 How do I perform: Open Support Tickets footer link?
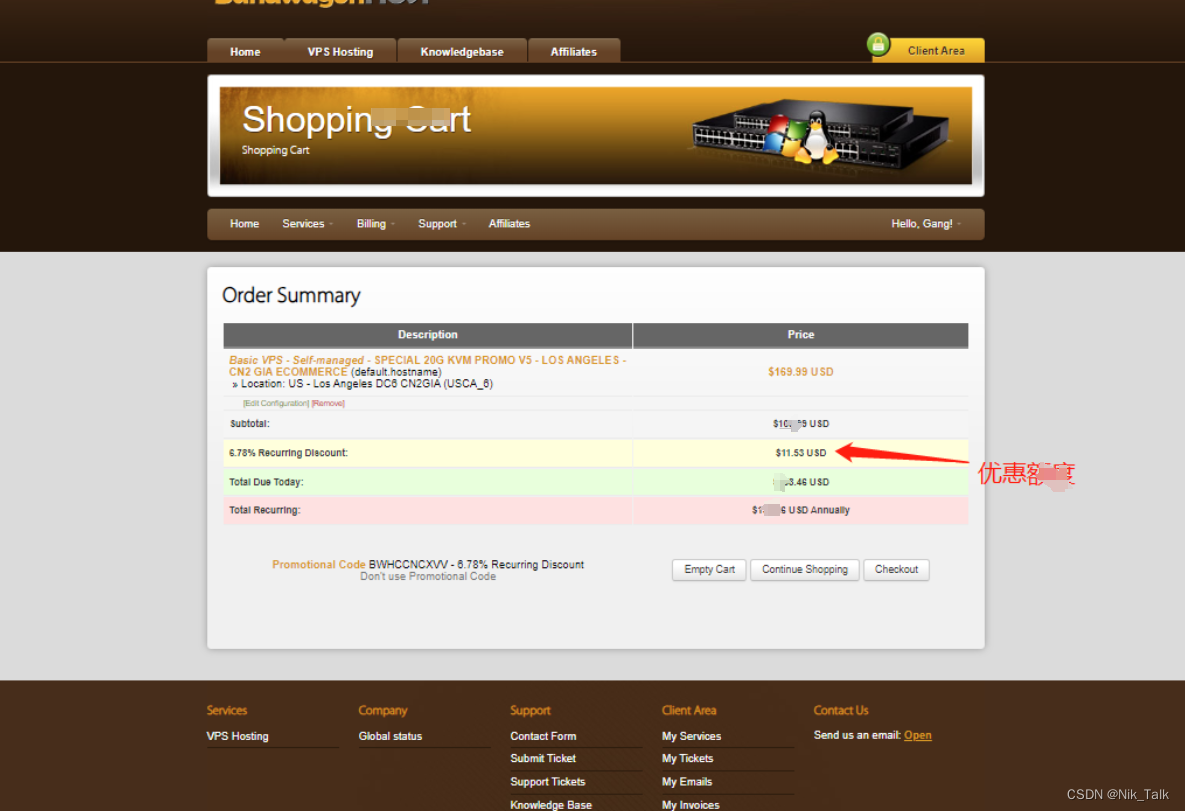[547, 782]
